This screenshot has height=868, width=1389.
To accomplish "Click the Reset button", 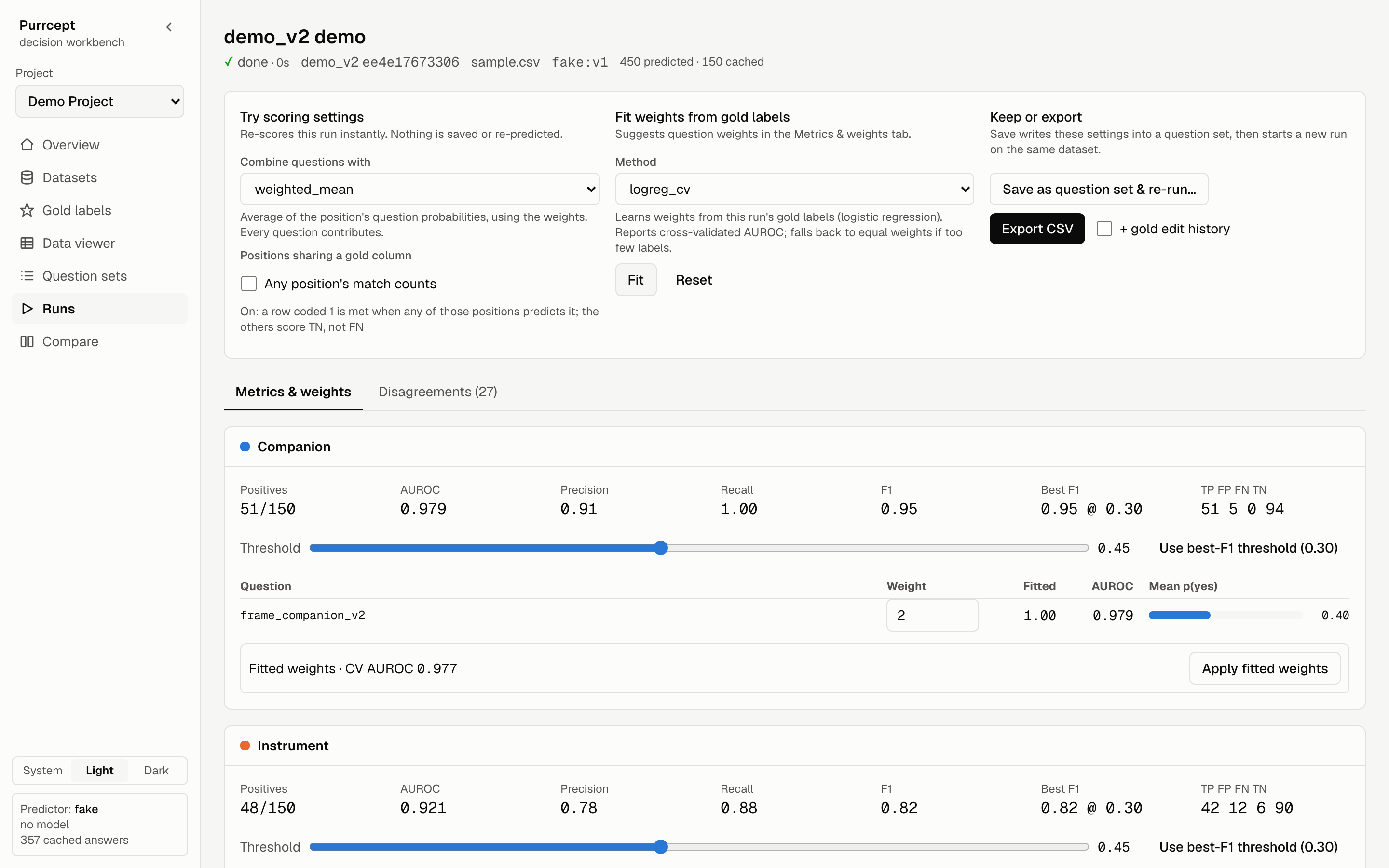I will 694,280.
